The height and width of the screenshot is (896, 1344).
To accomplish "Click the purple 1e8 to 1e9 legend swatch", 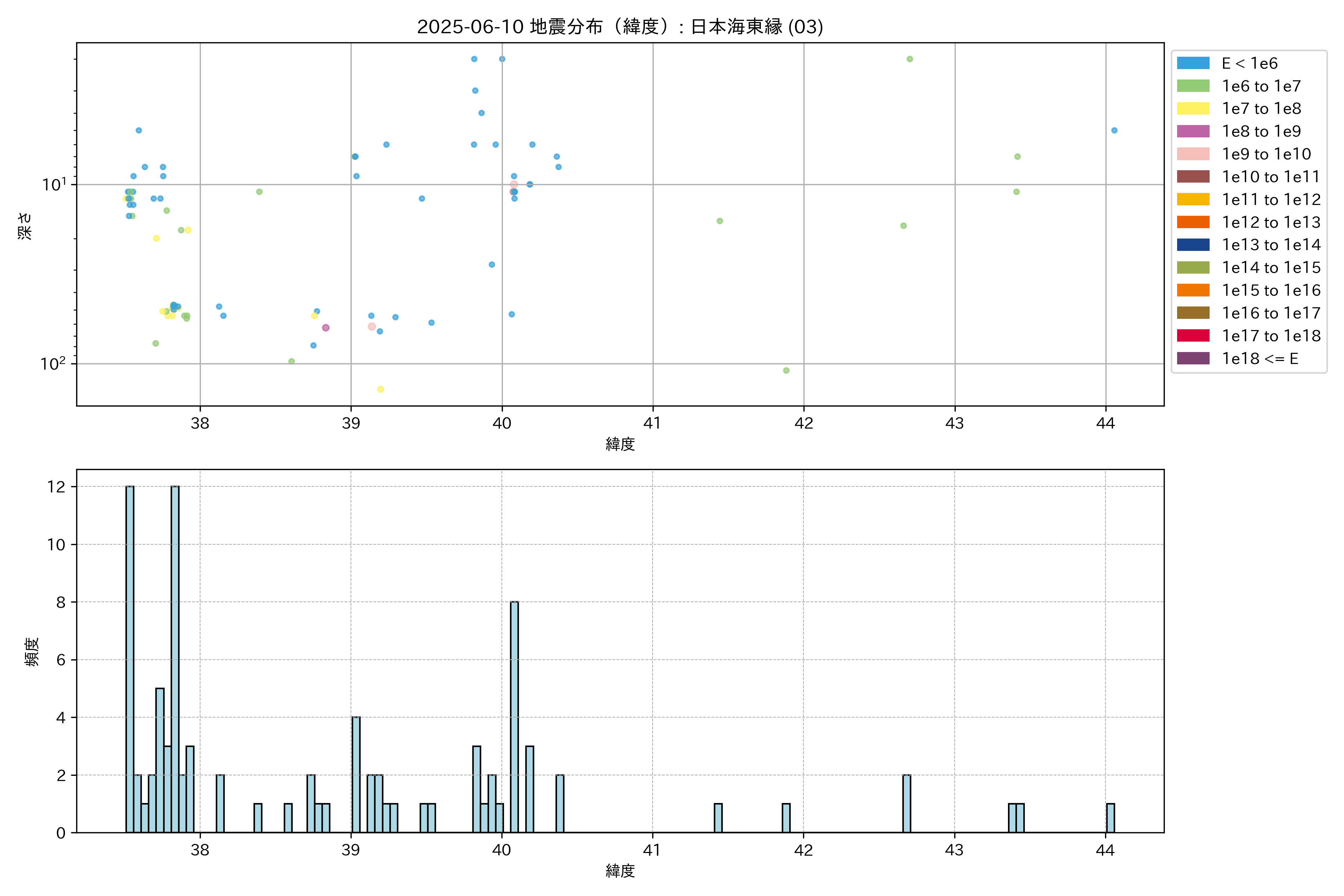I will (x=1192, y=131).
